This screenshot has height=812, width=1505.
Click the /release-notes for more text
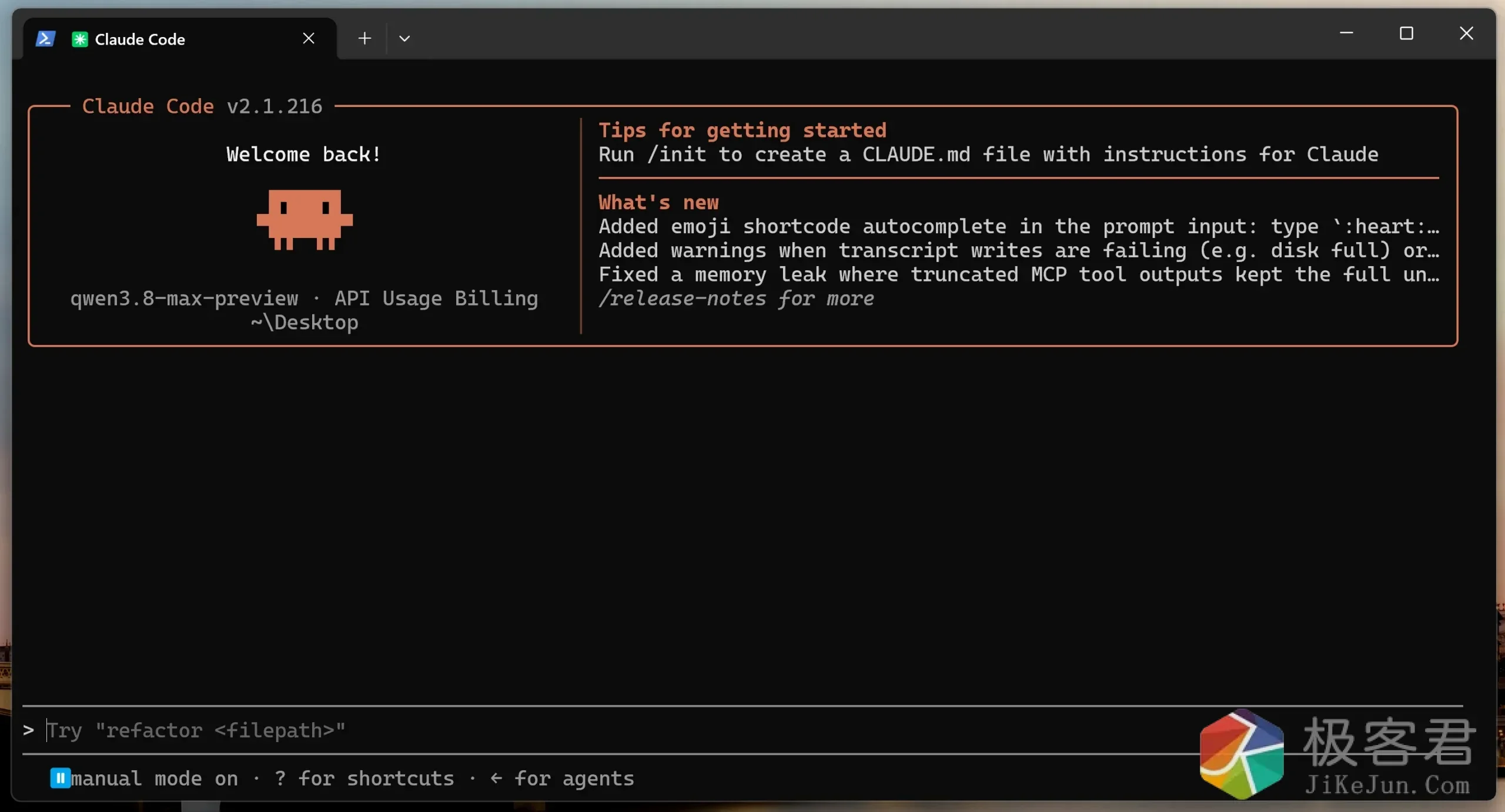(x=736, y=298)
